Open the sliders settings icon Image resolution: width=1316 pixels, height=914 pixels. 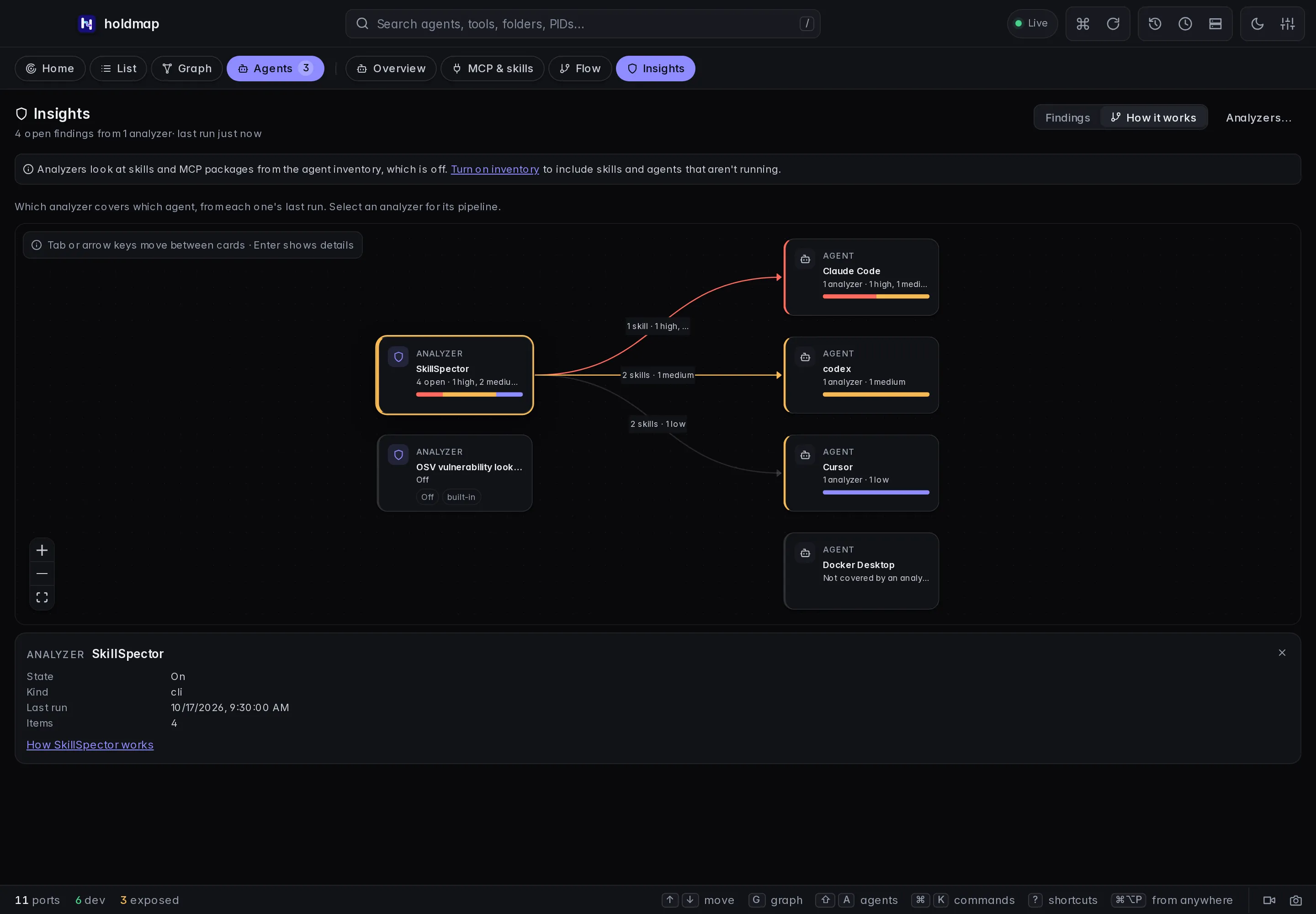[x=1287, y=23]
